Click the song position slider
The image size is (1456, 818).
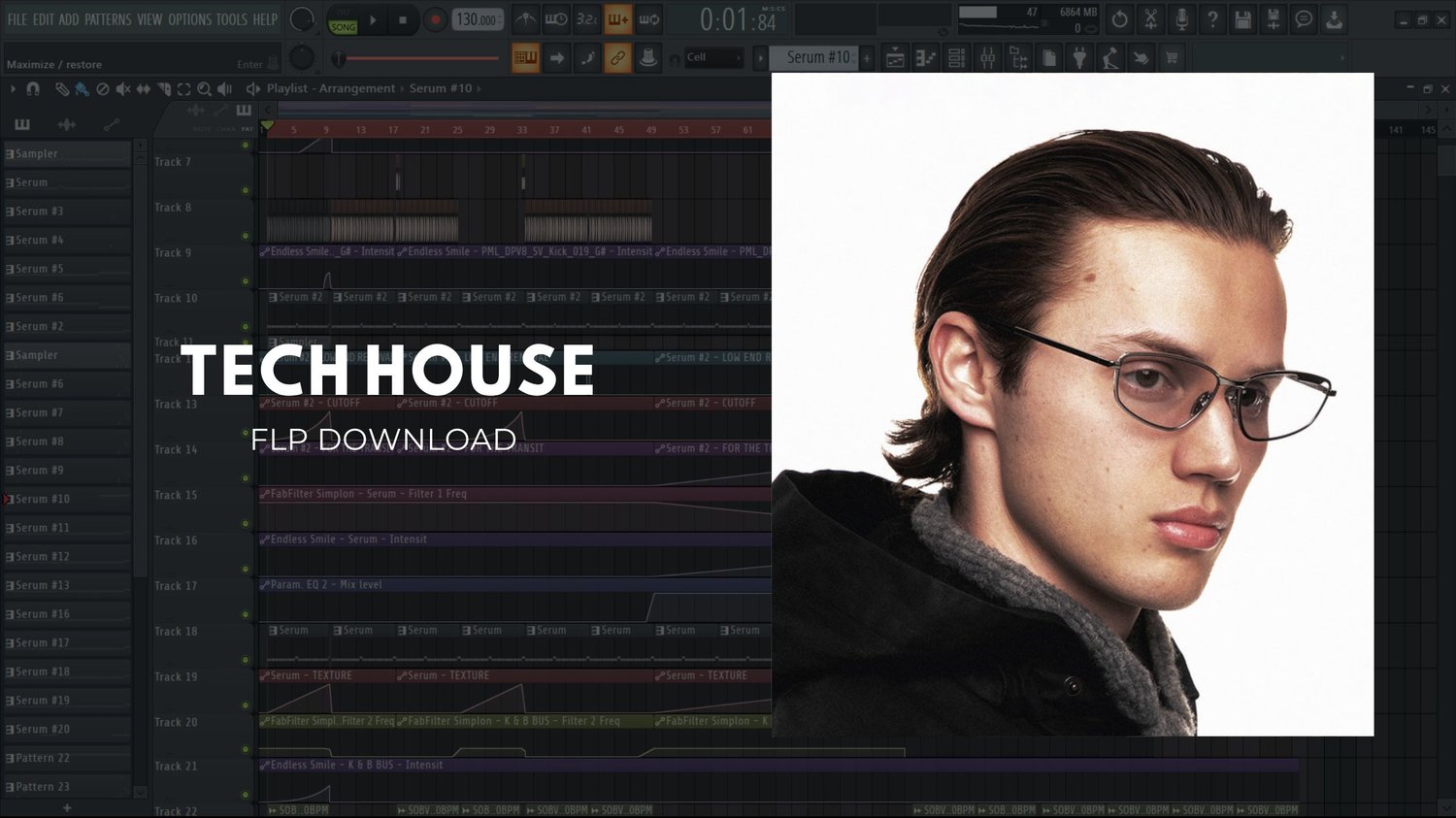click(x=417, y=58)
